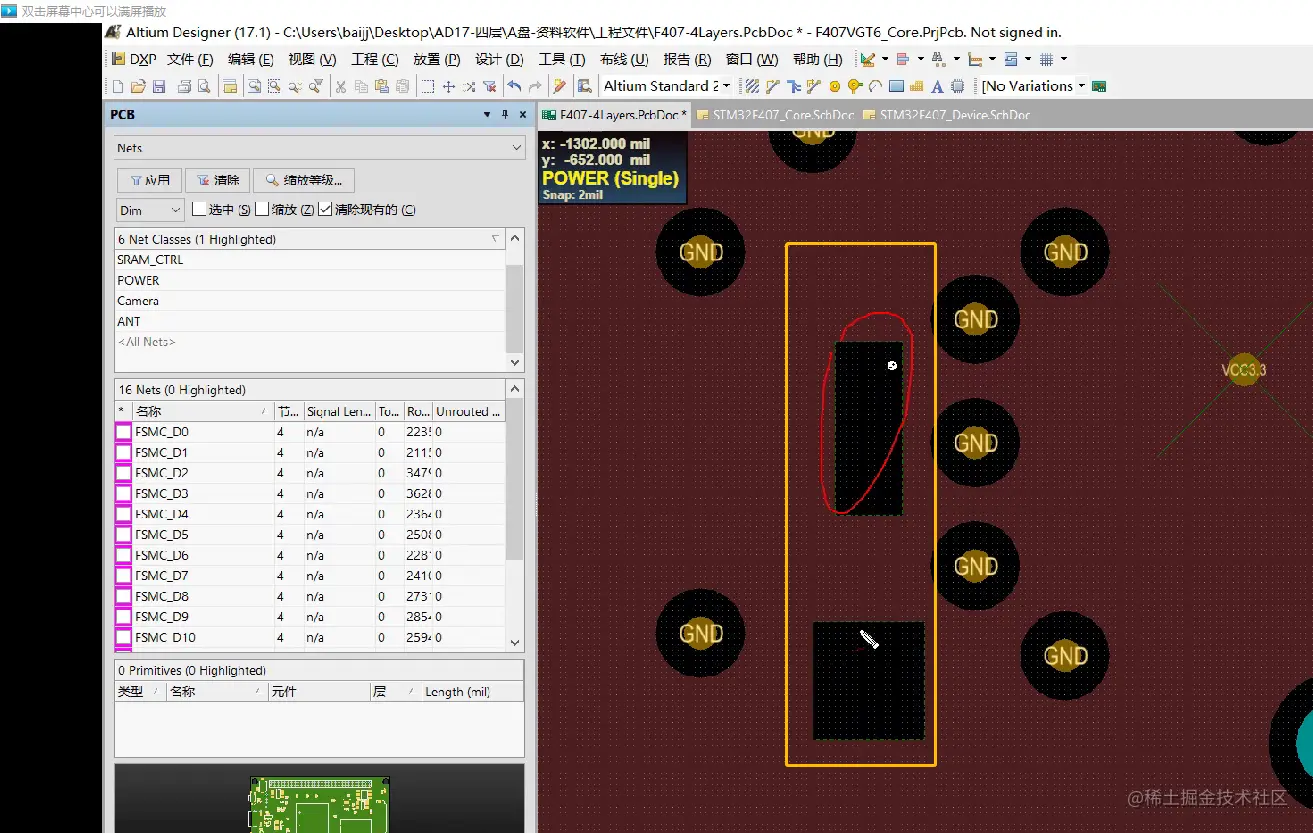Image resolution: width=1313 pixels, height=833 pixels.
Task: Click the 缩放等级... zoom level button
Action: click(304, 181)
